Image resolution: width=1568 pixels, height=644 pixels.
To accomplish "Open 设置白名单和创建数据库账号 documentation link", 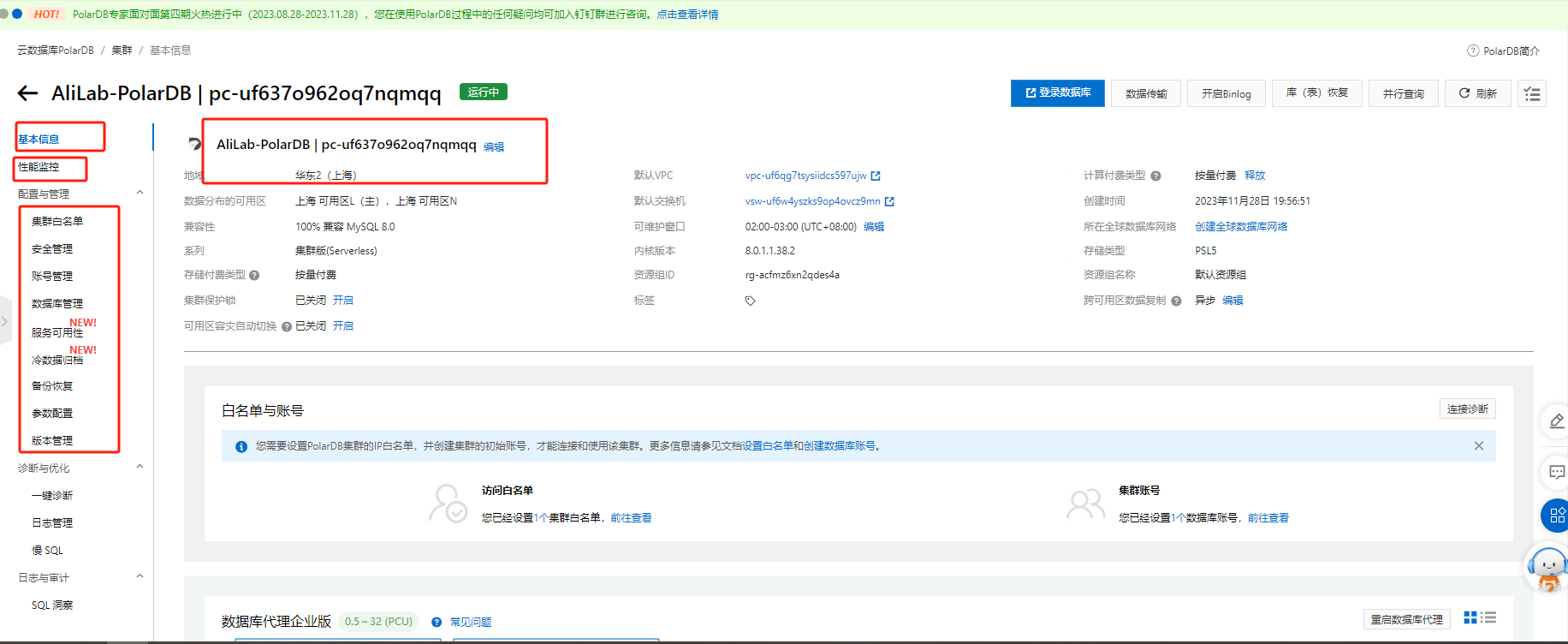I will point(809,446).
